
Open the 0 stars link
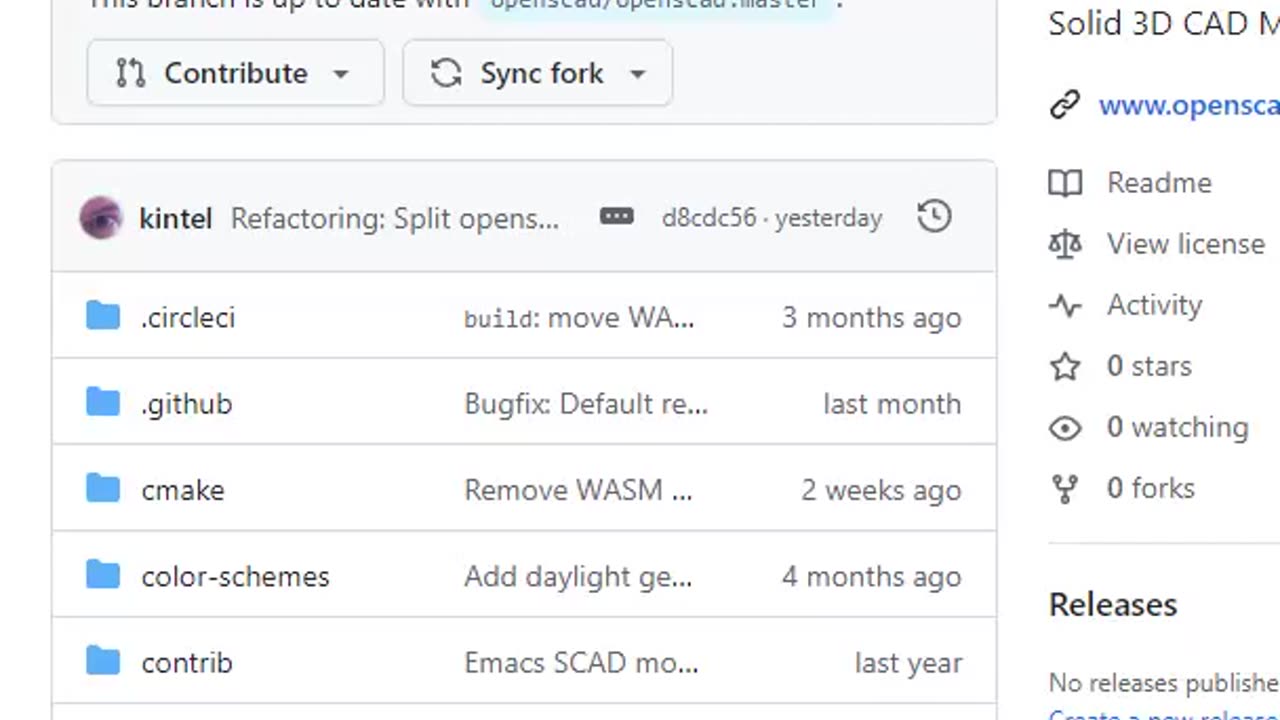click(x=1149, y=366)
